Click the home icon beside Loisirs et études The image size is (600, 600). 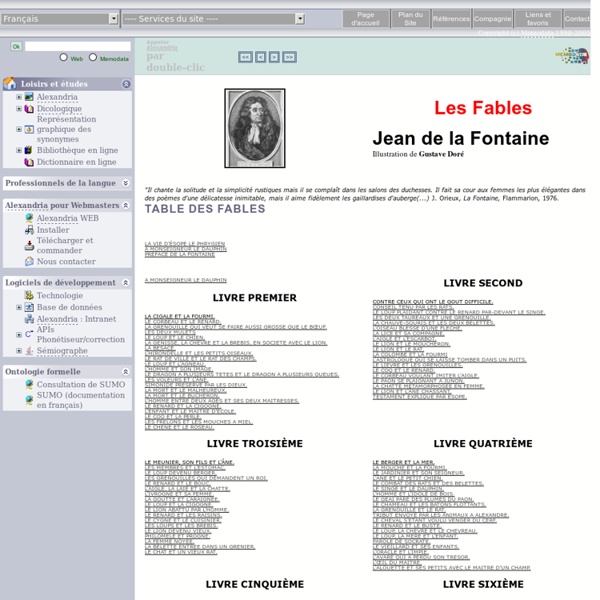10,83
